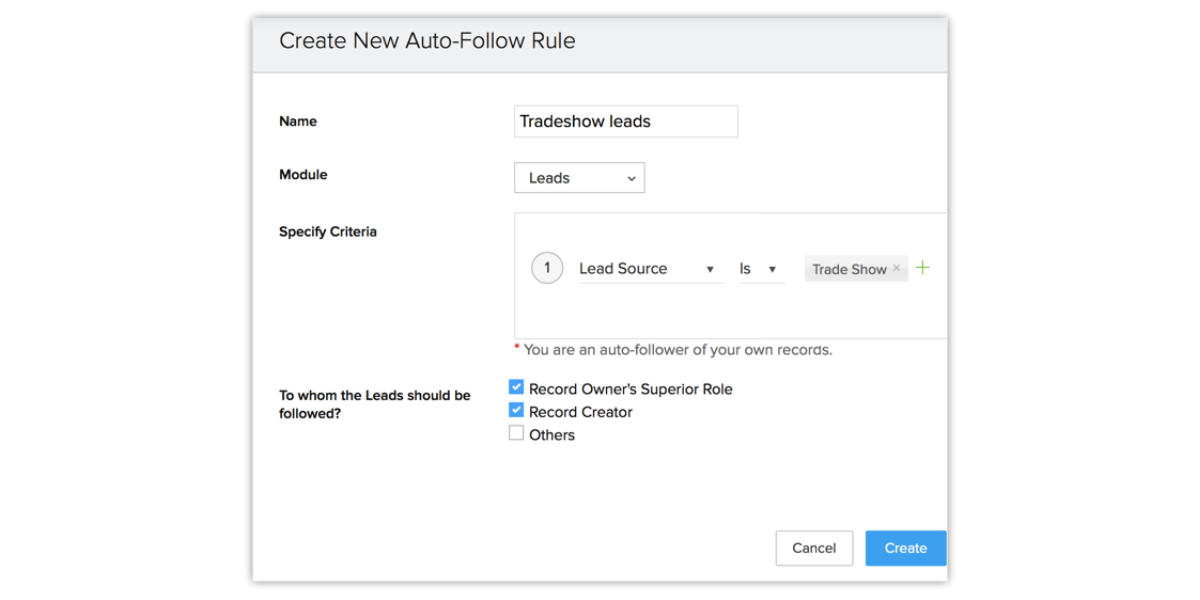Click the Record Creator label text
This screenshot has width=1200, height=600.
point(581,412)
